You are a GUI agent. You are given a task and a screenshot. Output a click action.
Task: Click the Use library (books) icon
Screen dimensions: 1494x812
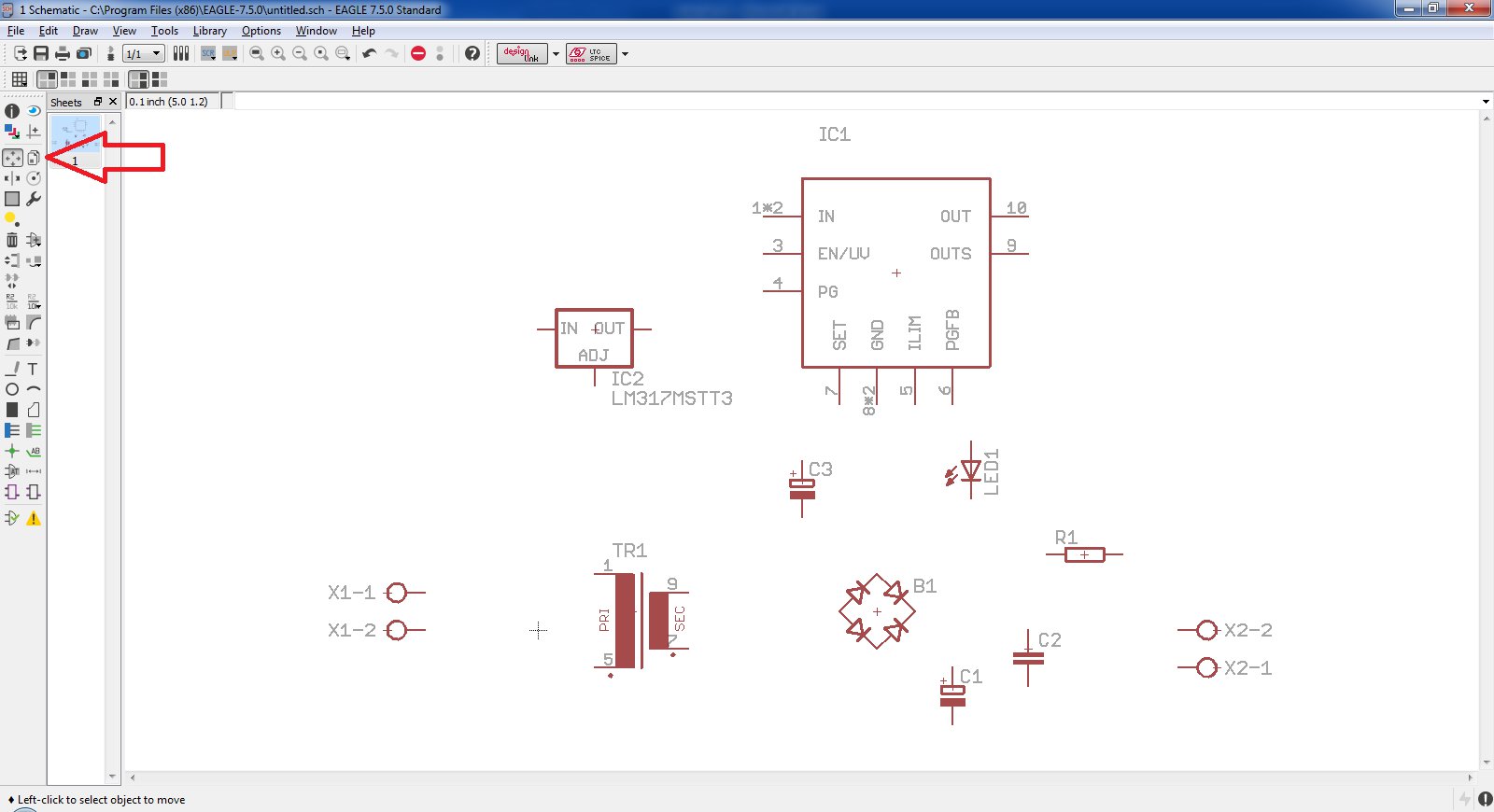click(181, 53)
